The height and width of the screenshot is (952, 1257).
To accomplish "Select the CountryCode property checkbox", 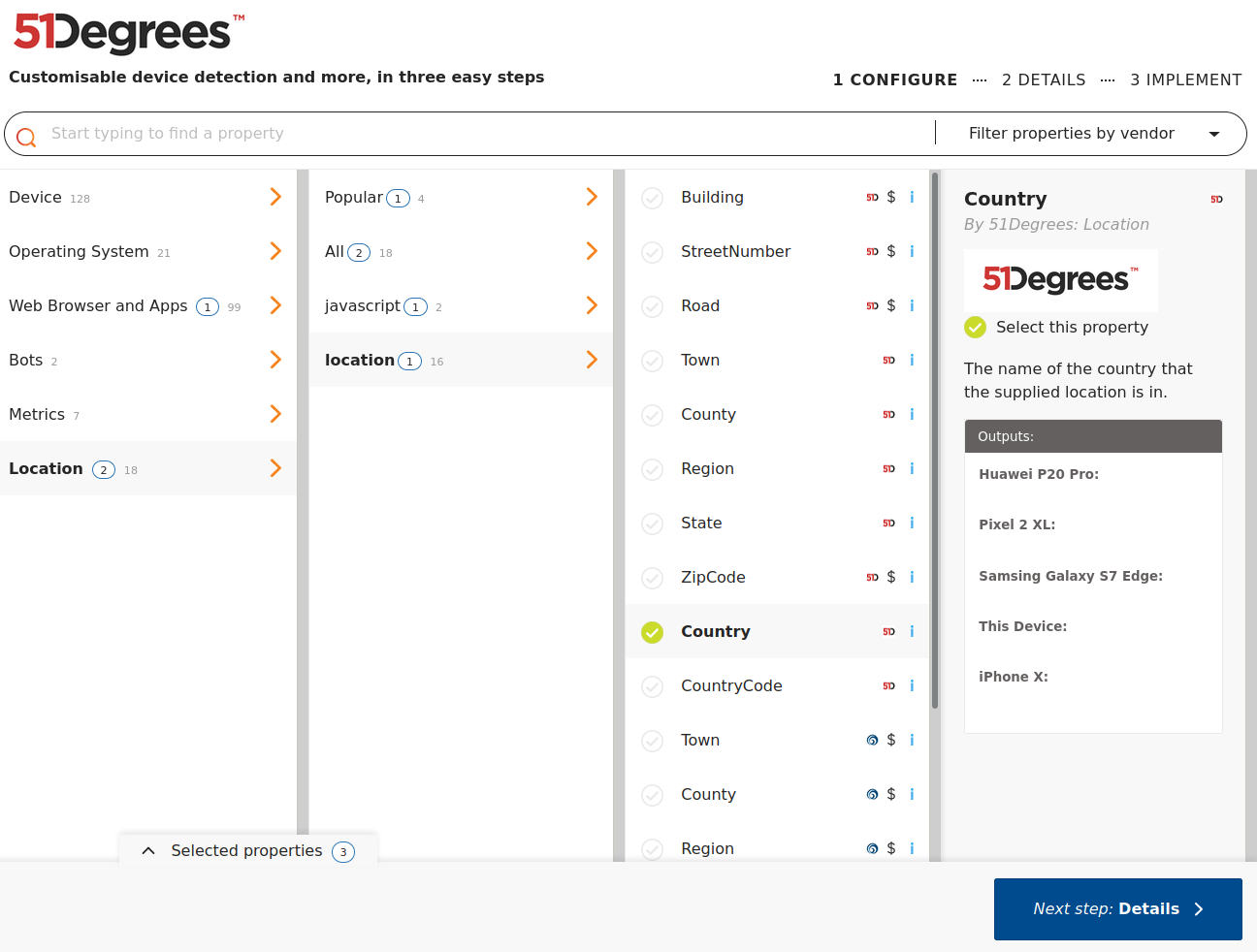I will [x=653, y=686].
